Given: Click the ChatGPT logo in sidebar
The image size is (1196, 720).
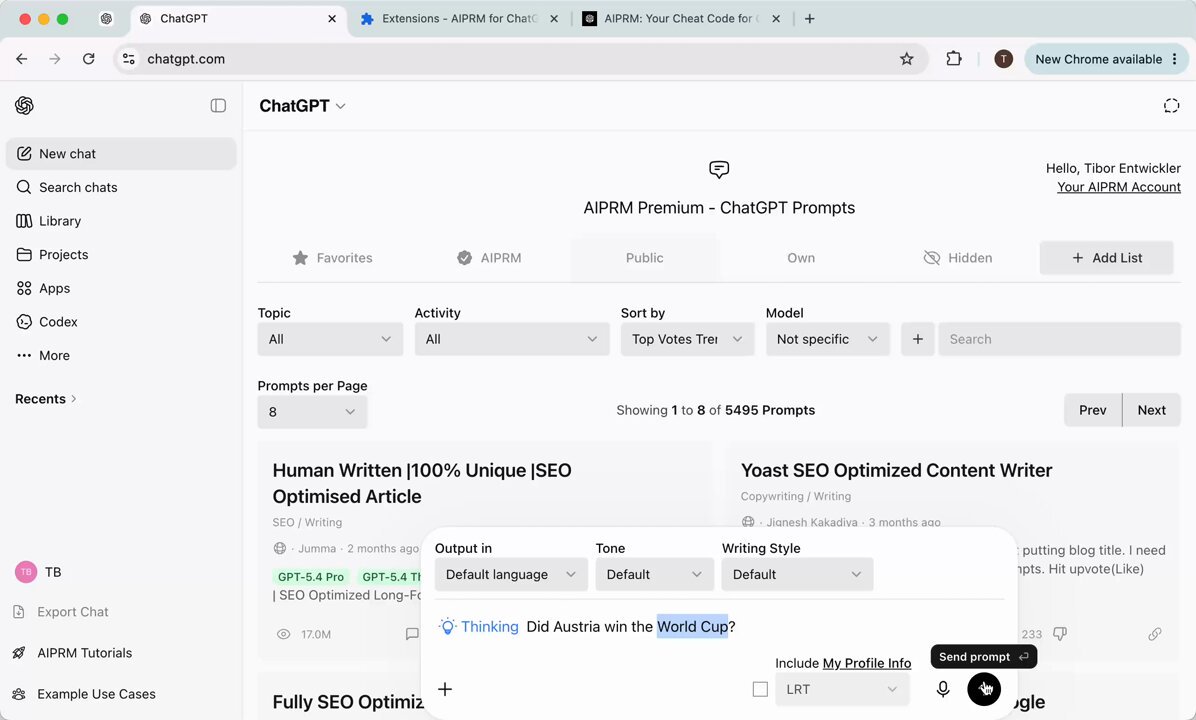Looking at the screenshot, I should pos(24,105).
